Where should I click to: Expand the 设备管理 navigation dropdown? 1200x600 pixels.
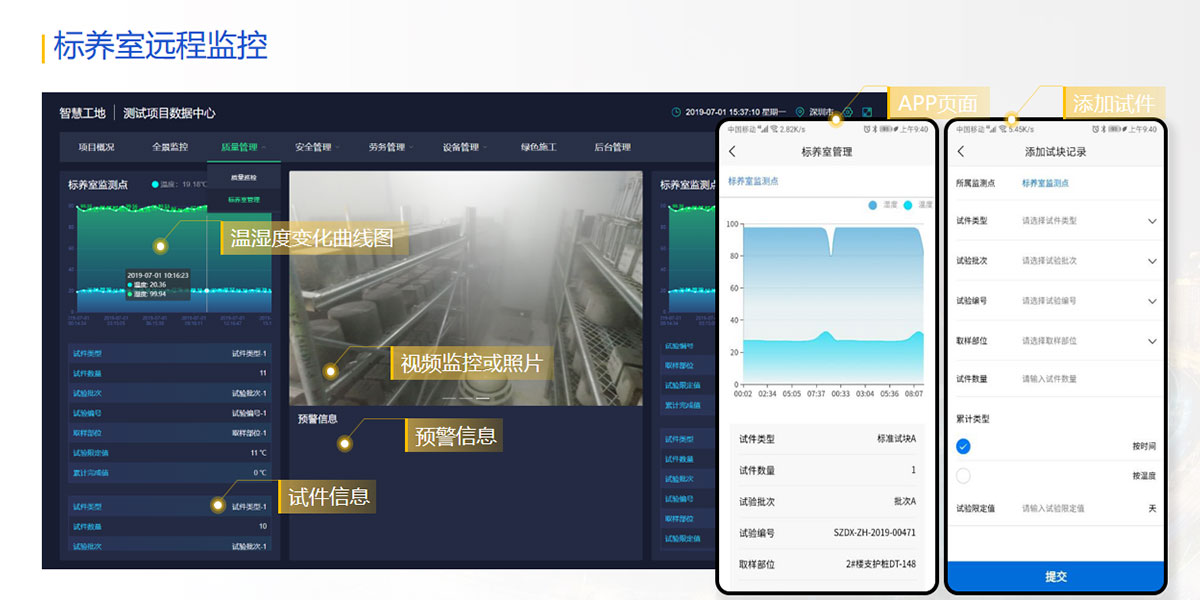point(464,147)
